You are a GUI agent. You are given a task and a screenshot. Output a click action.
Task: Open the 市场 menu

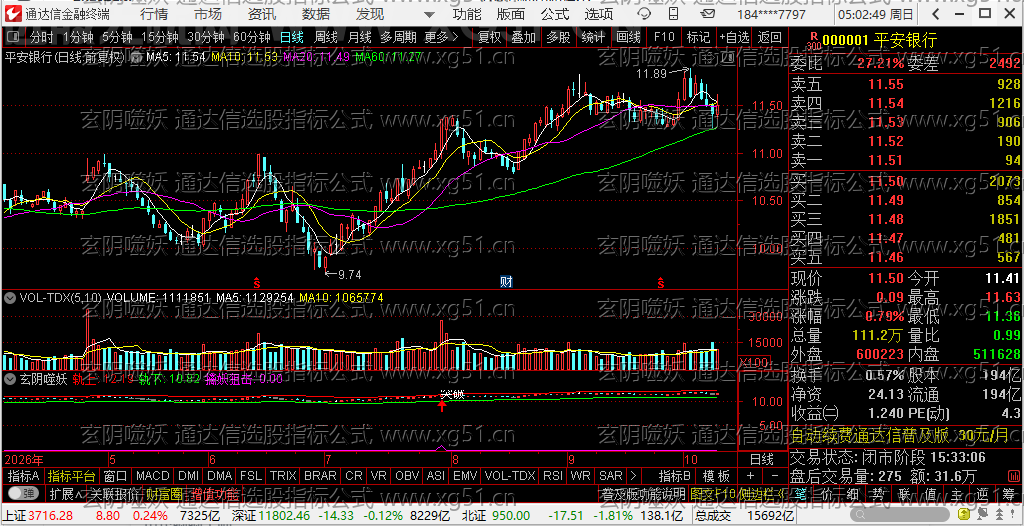click(x=208, y=14)
